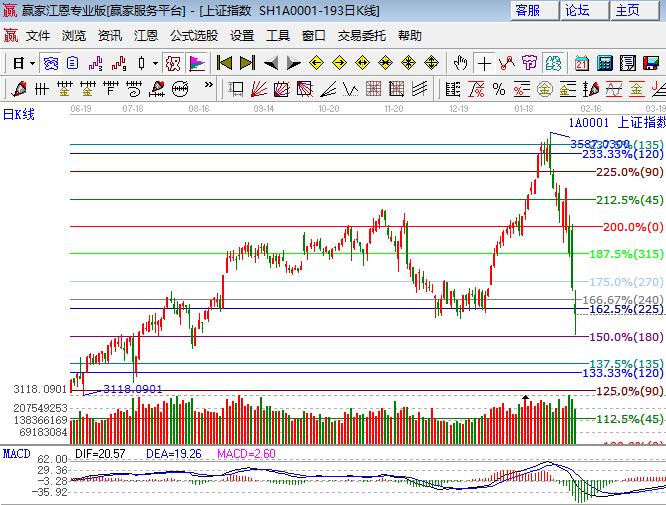666x505 pixels.
Task: Click the 客服 button in title bar
Action: pos(527,10)
